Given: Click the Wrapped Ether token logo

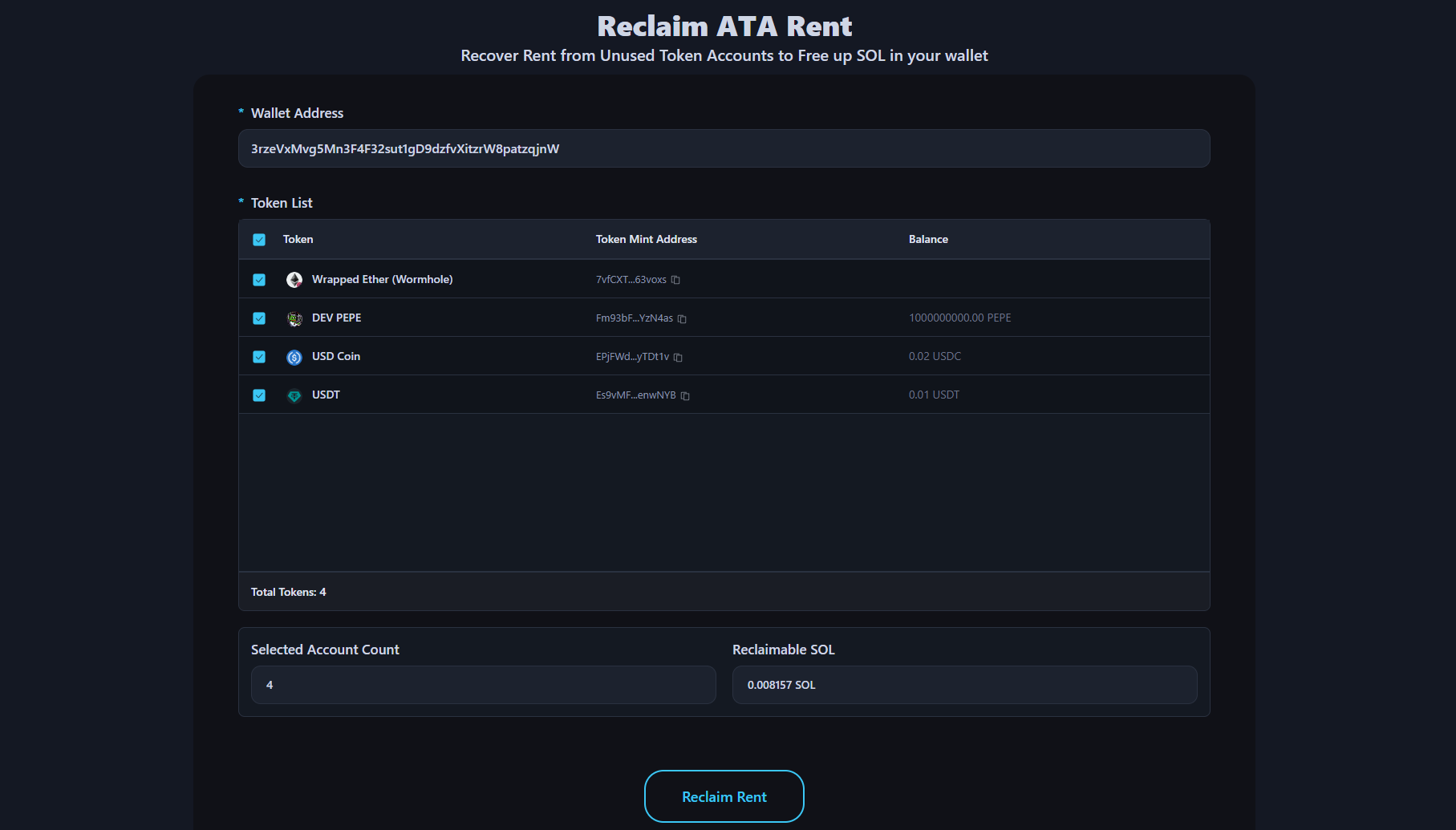Looking at the screenshot, I should click(x=294, y=280).
